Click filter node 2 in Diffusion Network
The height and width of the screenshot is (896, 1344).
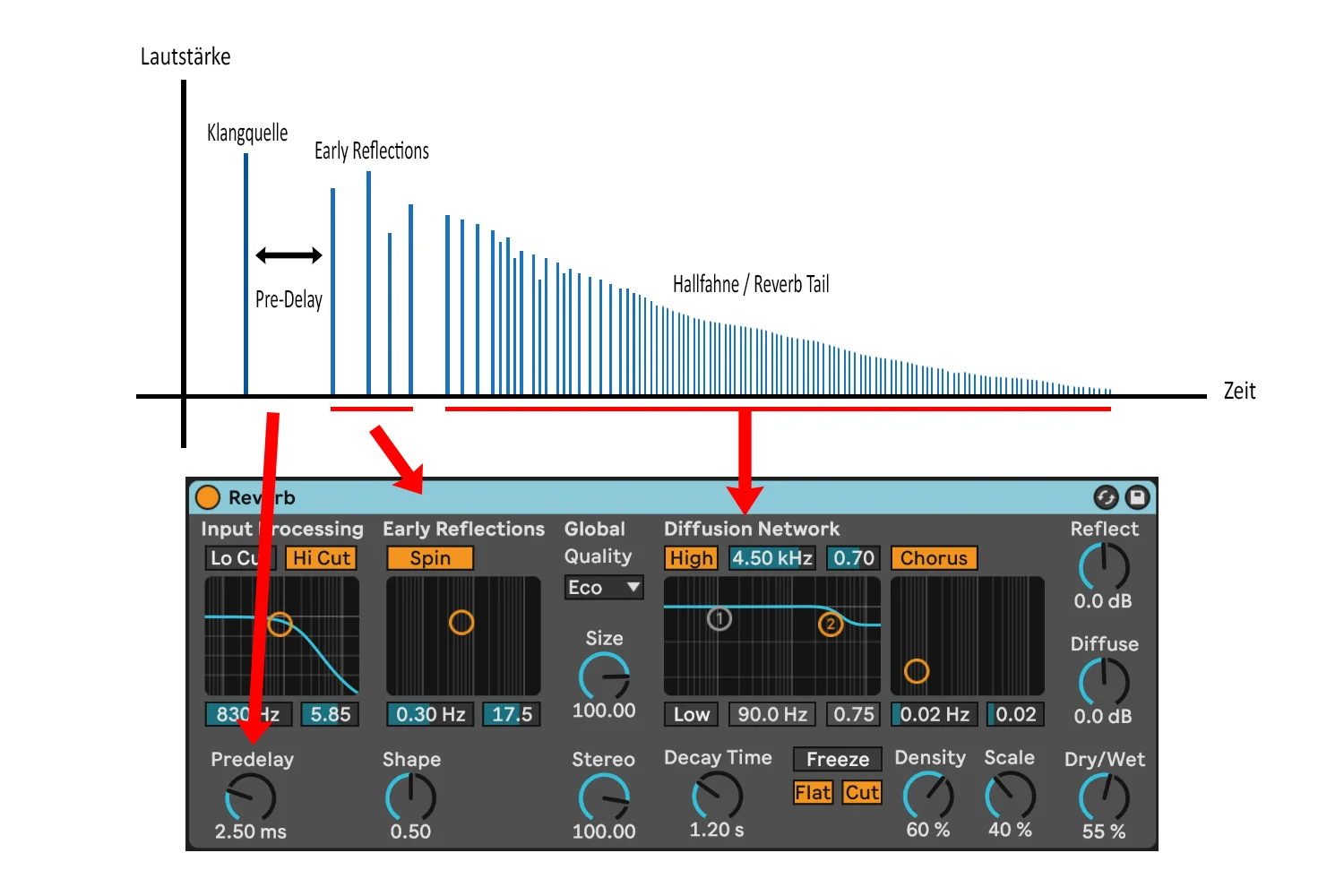point(831,624)
